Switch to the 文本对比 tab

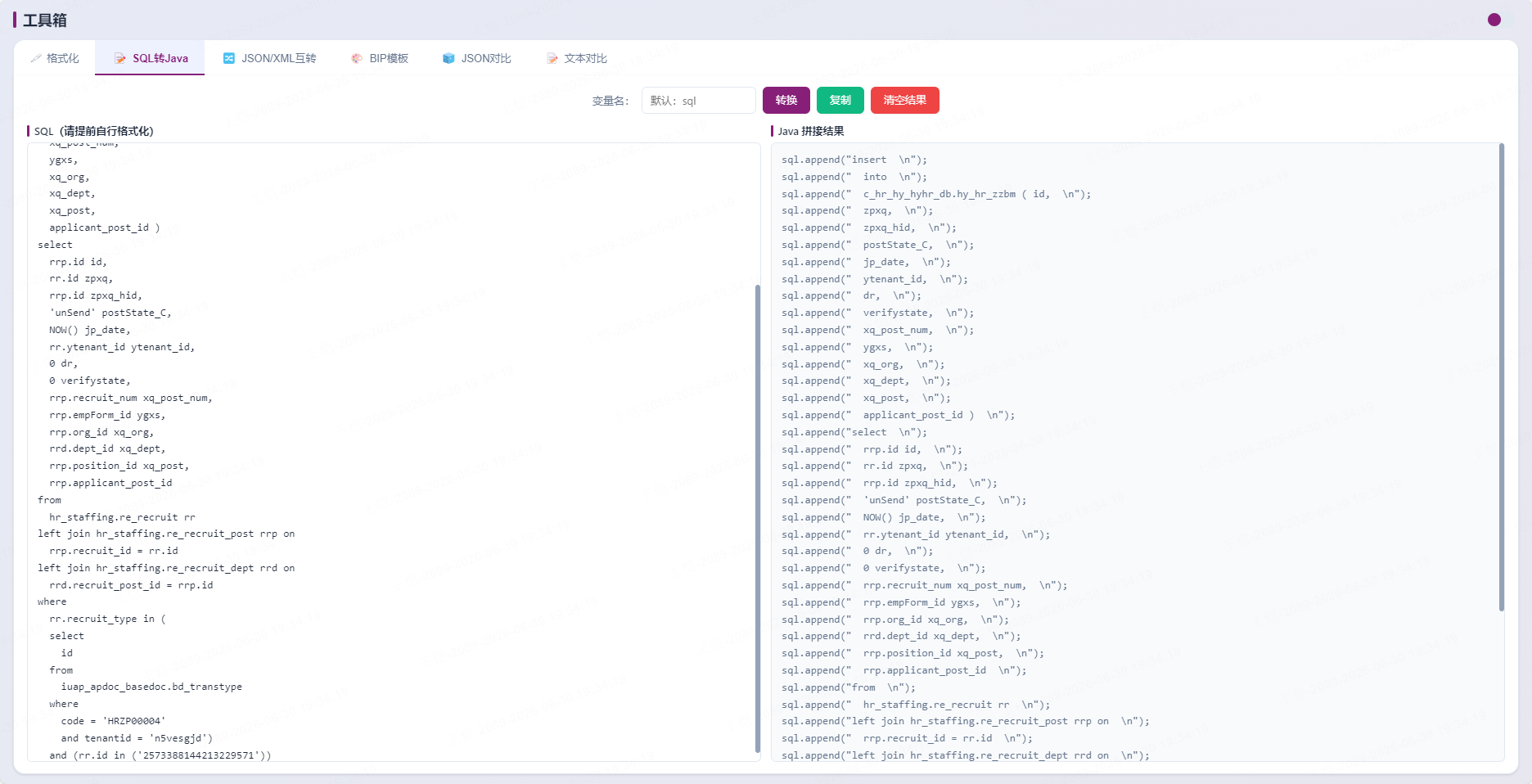pyautogui.click(x=577, y=58)
